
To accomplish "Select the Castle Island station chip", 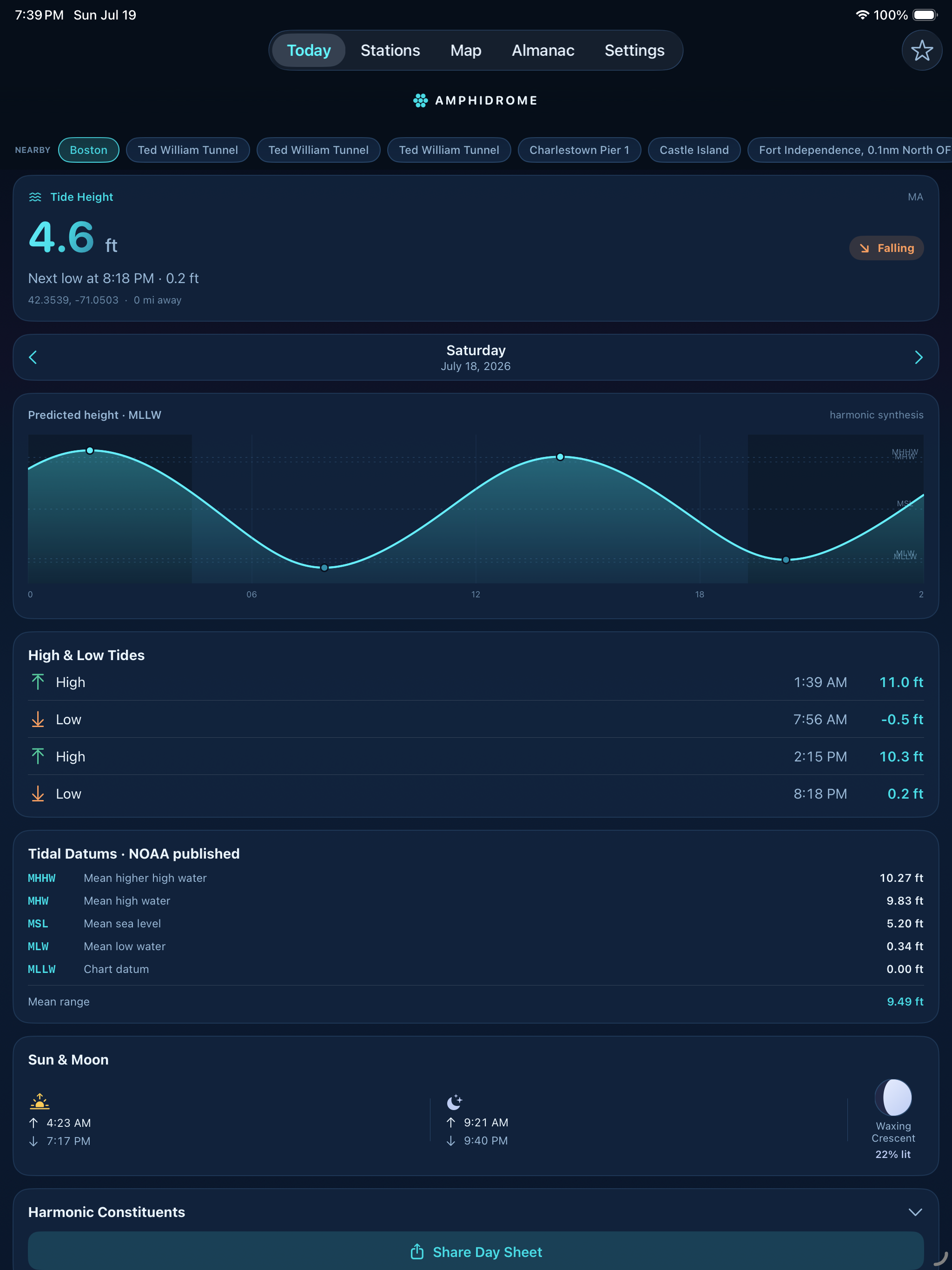I will pos(694,150).
